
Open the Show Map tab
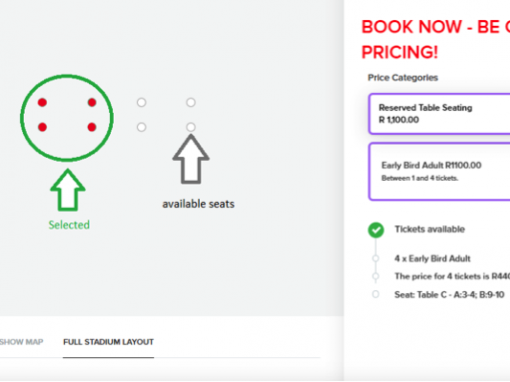pyautogui.click(x=21, y=342)
